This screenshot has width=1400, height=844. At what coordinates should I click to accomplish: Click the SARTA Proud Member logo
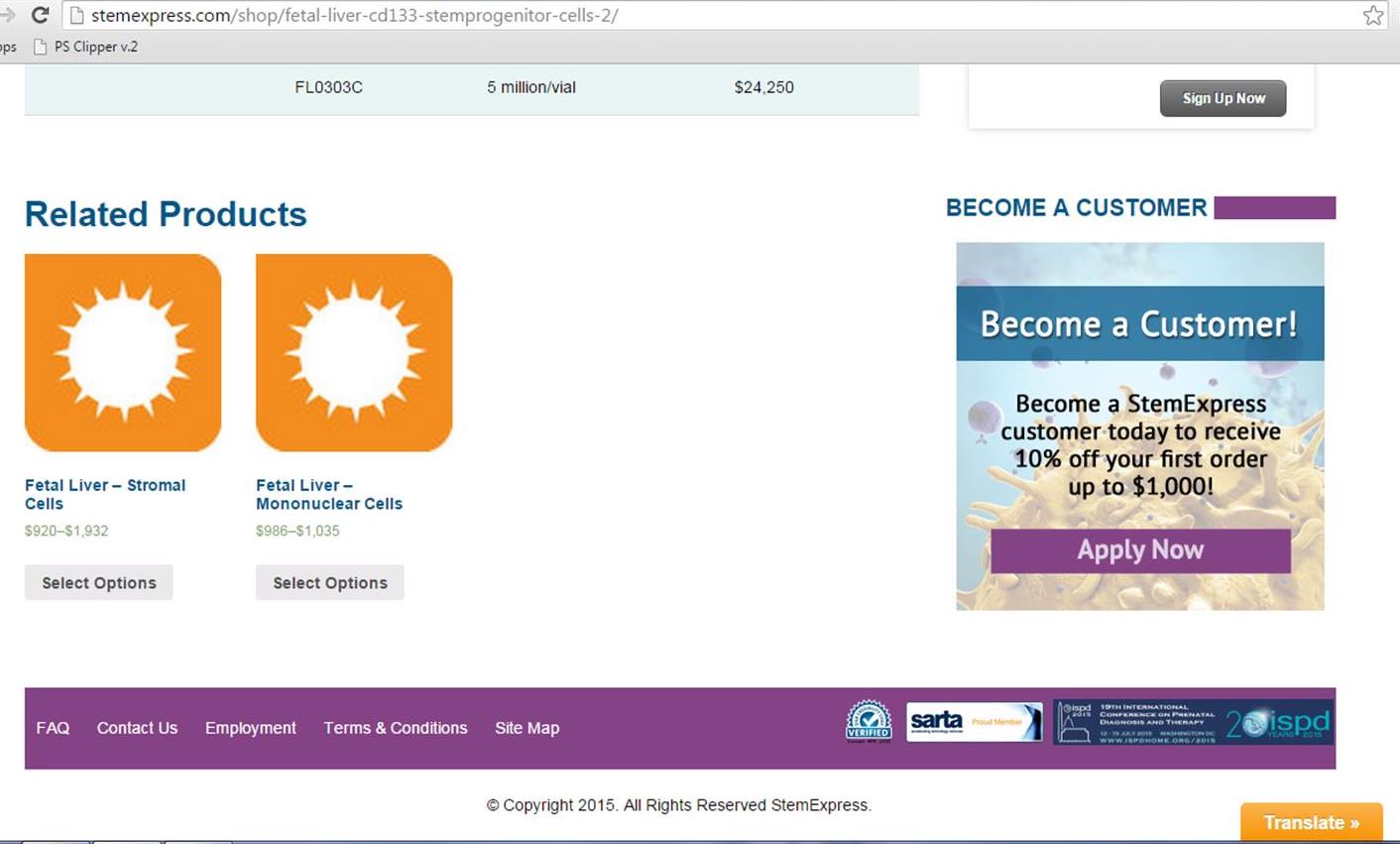click(975, 722)
